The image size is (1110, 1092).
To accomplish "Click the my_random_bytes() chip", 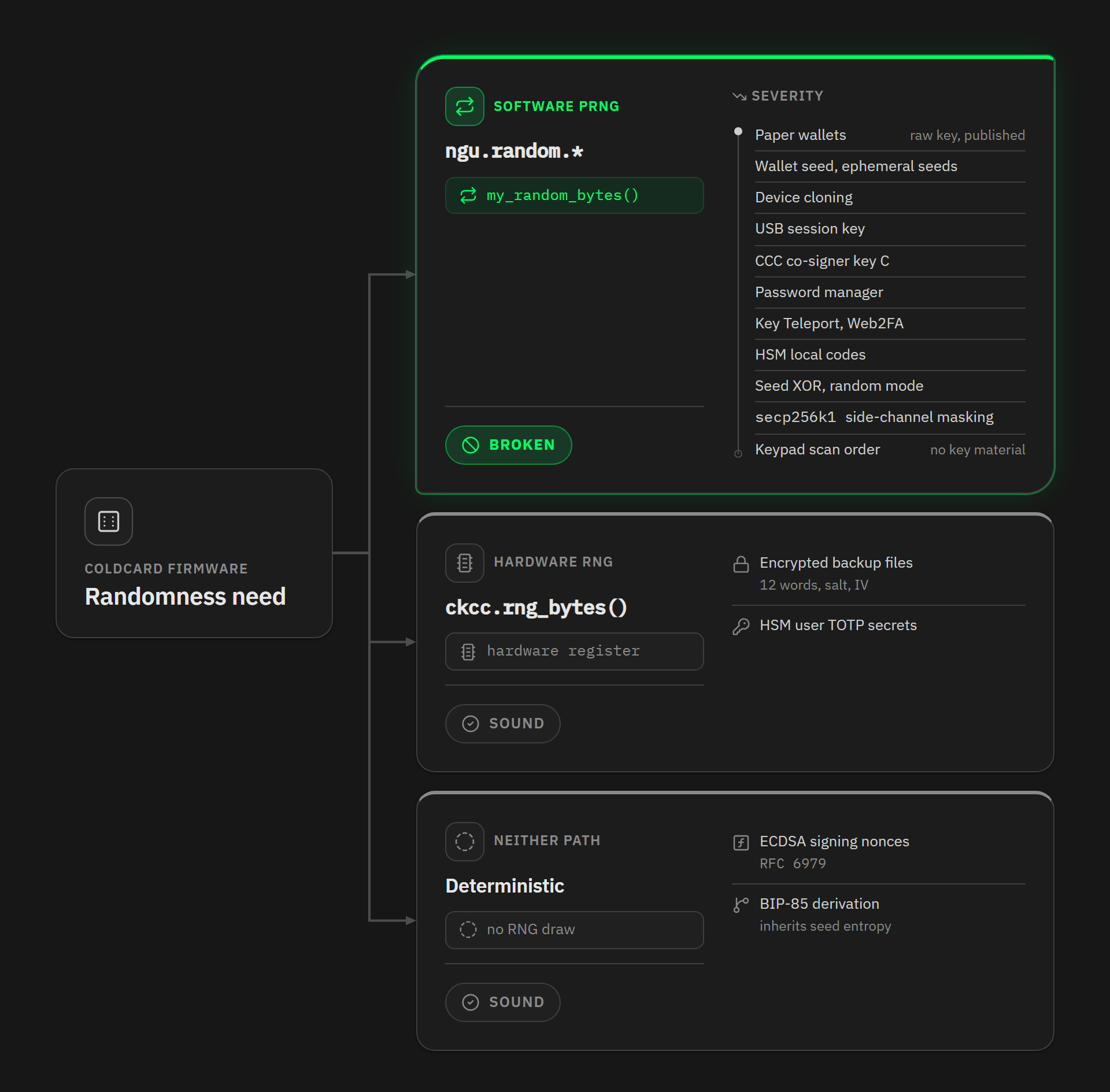I will 575,195.
